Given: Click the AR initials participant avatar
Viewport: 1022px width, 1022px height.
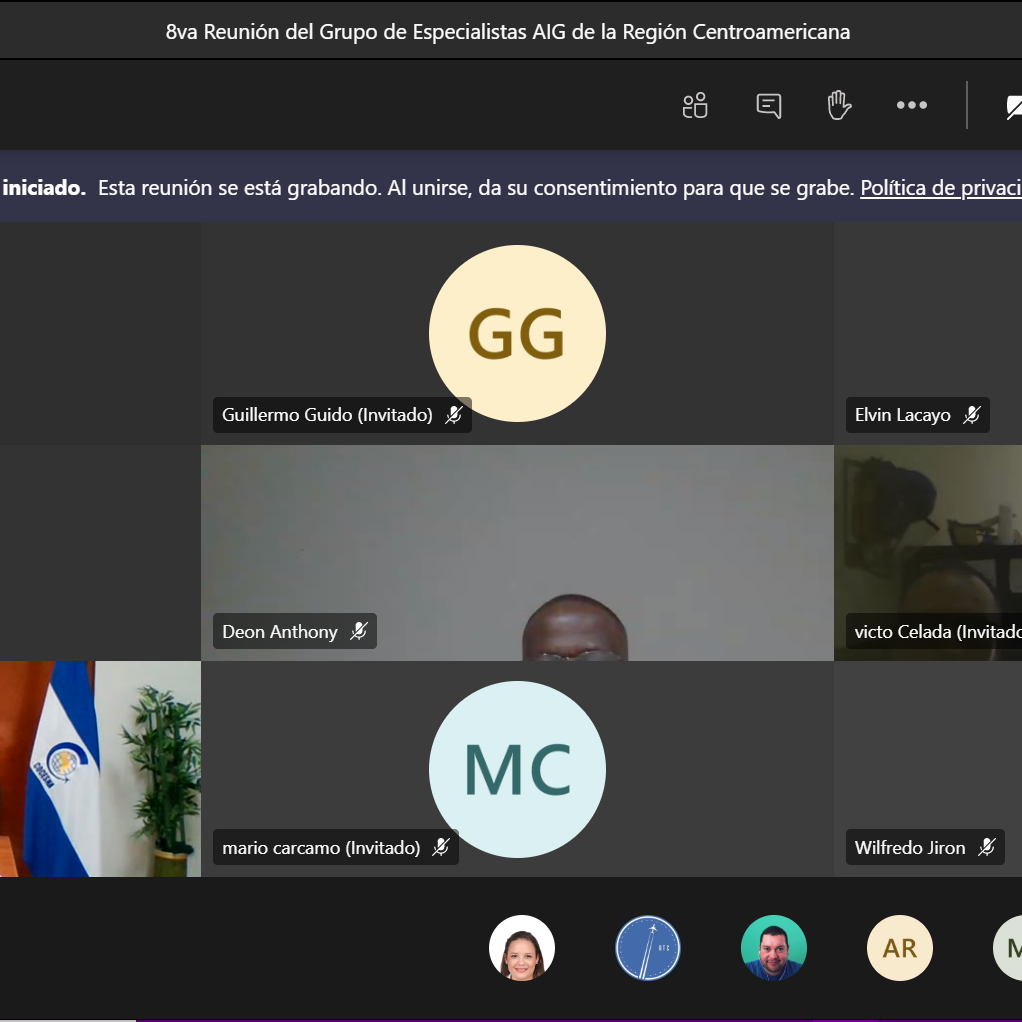Looking at the screenshot, I should 900,948.
